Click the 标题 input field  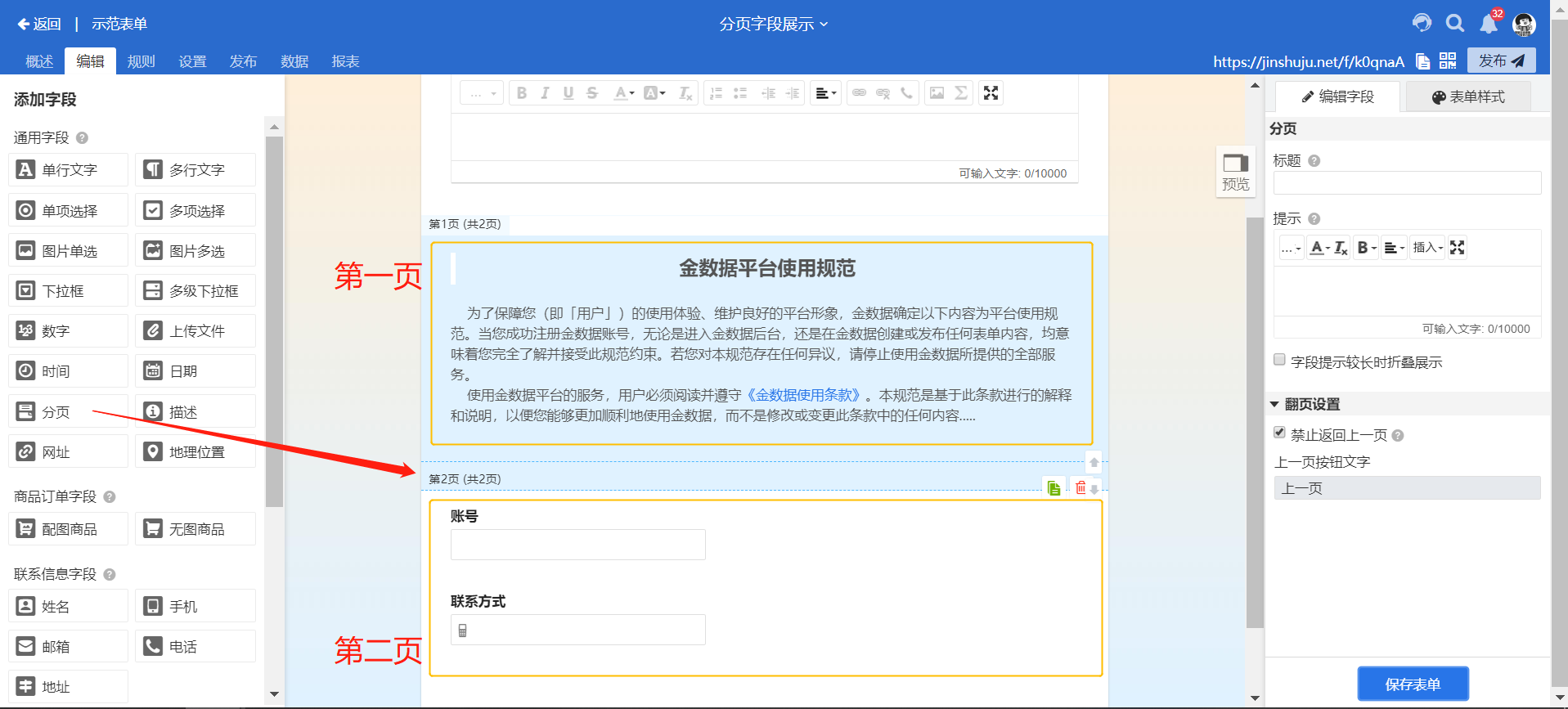point(1407,182)
